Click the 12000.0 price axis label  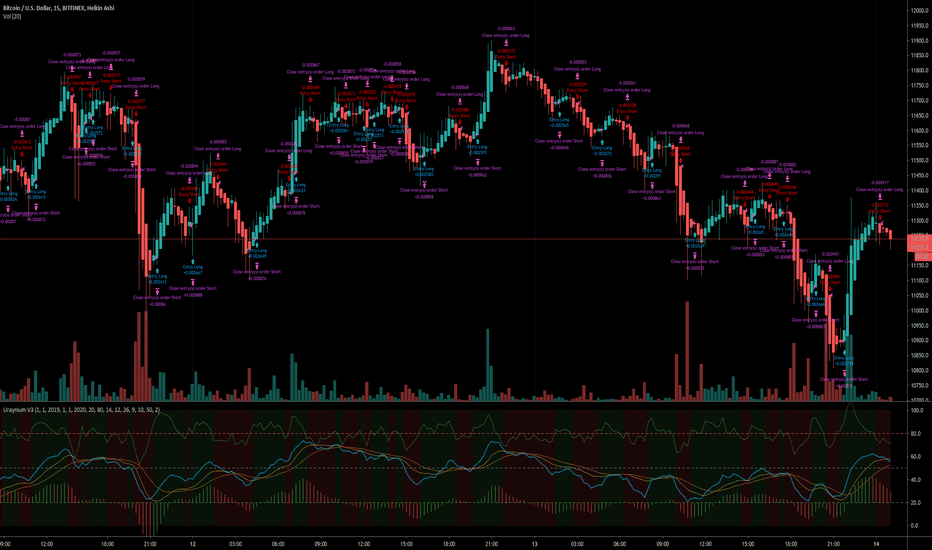pos(920,11)
